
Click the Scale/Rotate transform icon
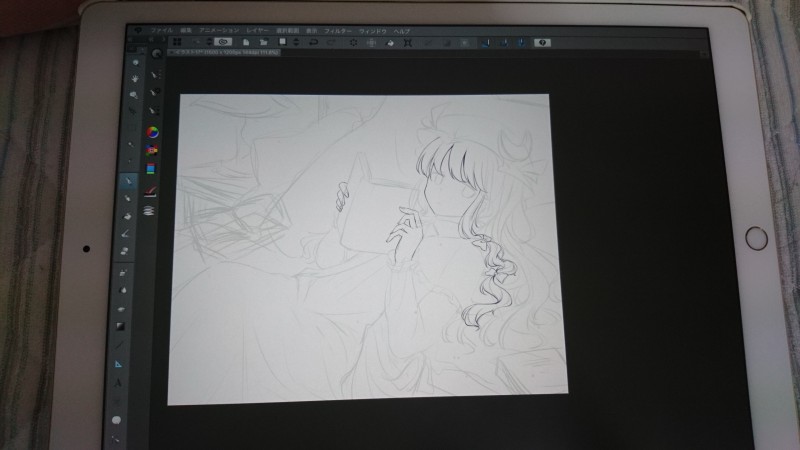[x=408, y=43]
